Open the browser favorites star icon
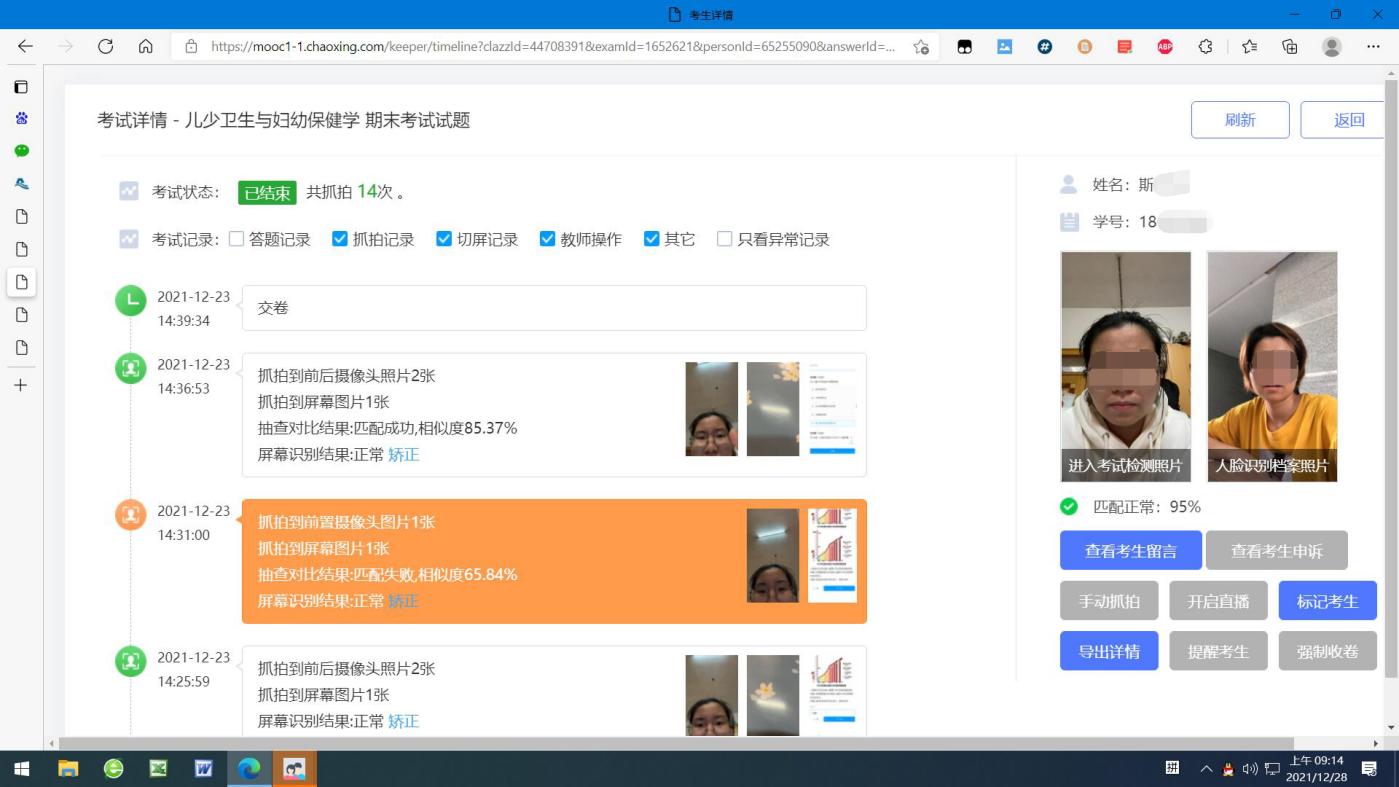The height and width of the screenshot is (787, 1399). pos(1249,46)
